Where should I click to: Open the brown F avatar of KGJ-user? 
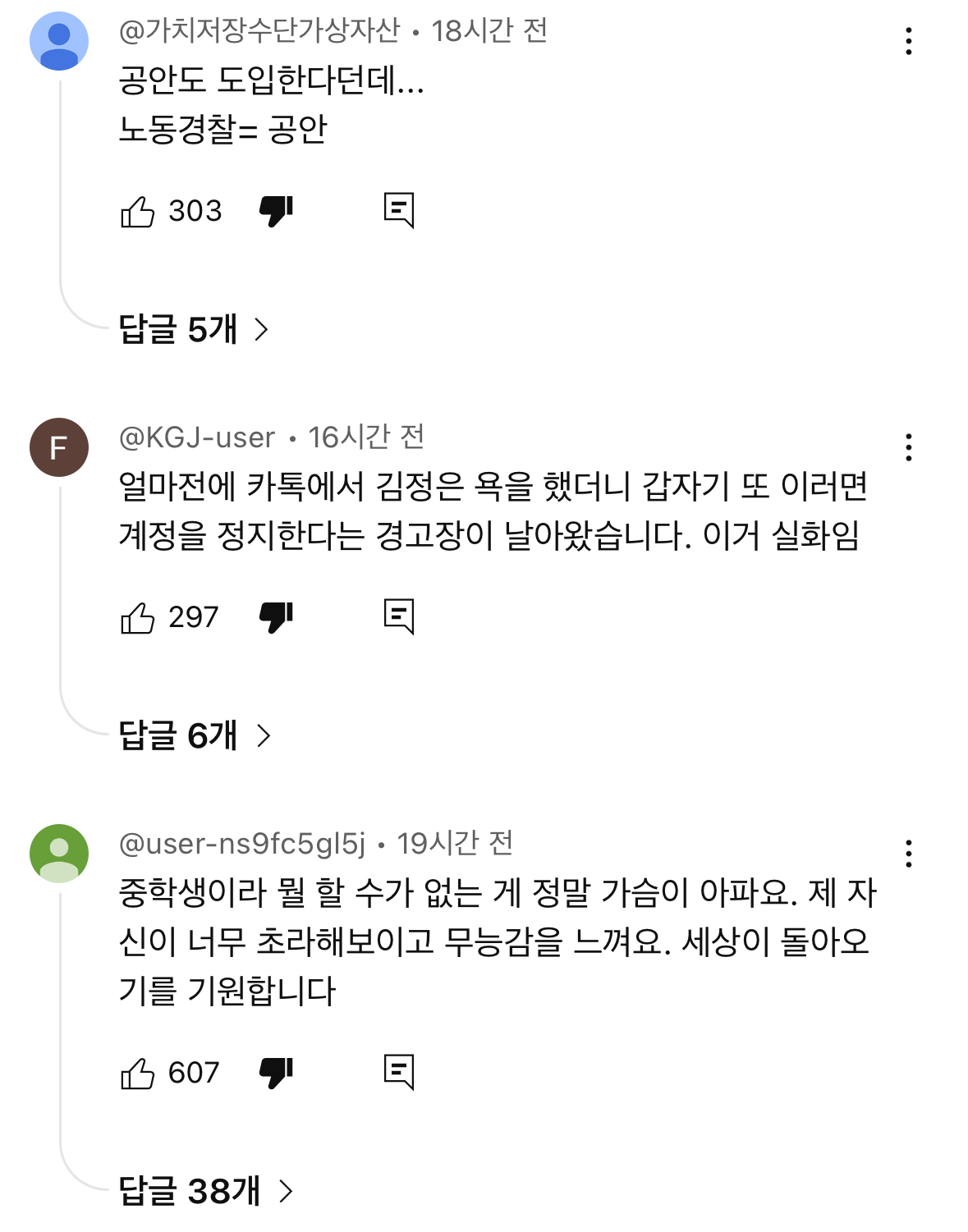[x=59, y=447]
